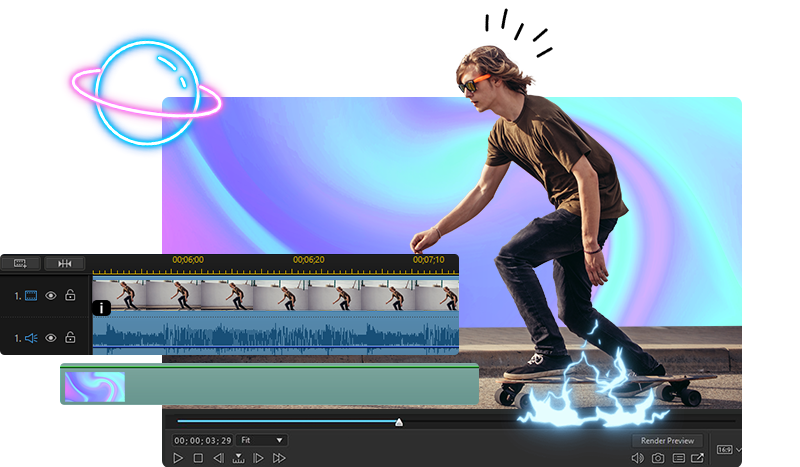Click the add tracks button in timeline
Image resolution: width=800 pixels, height=467 pixels.
click(20, 263)
